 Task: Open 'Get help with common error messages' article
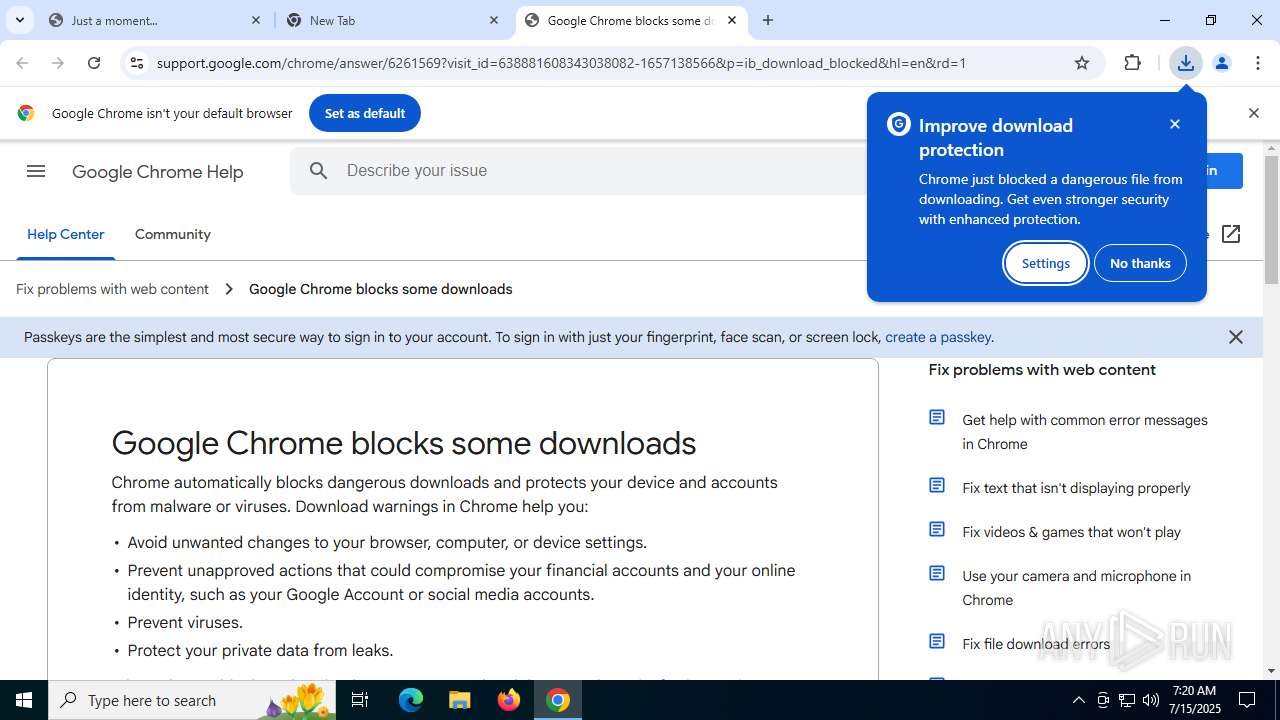[x=1085, y=432]
